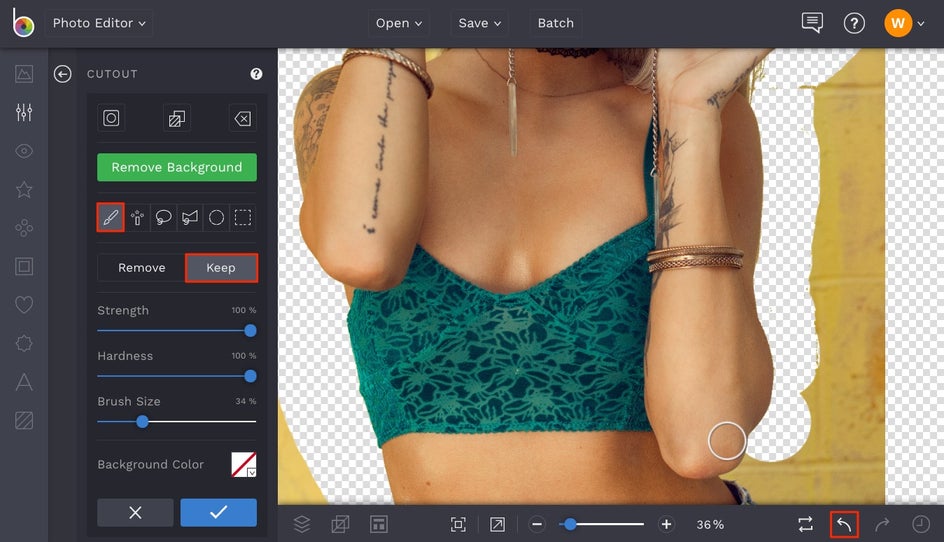Adjust the Strength slider
The image size is (944, 542).
(x=177, y=330)
